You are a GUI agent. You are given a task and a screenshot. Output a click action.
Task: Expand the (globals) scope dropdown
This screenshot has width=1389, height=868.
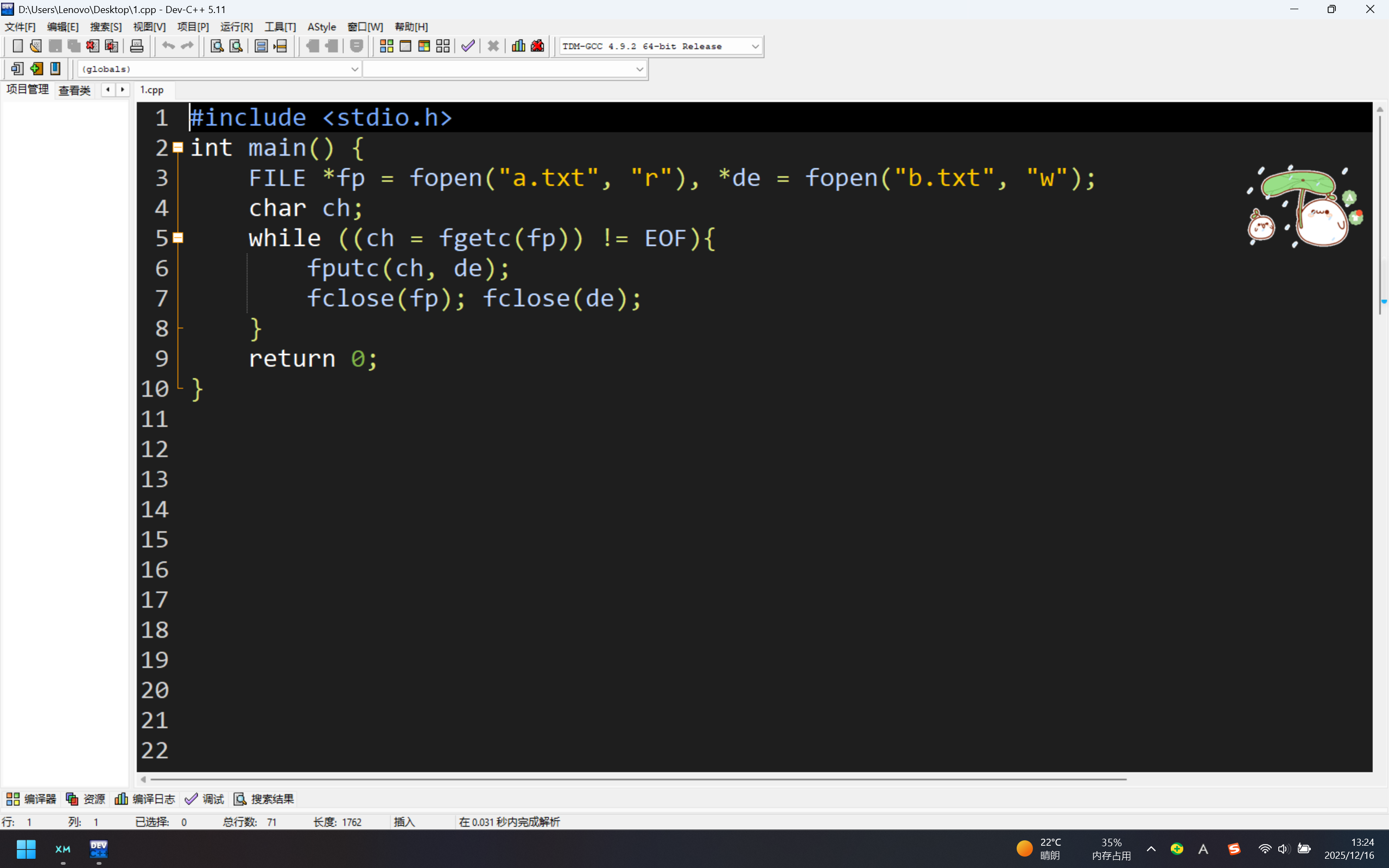click(354, 69)
